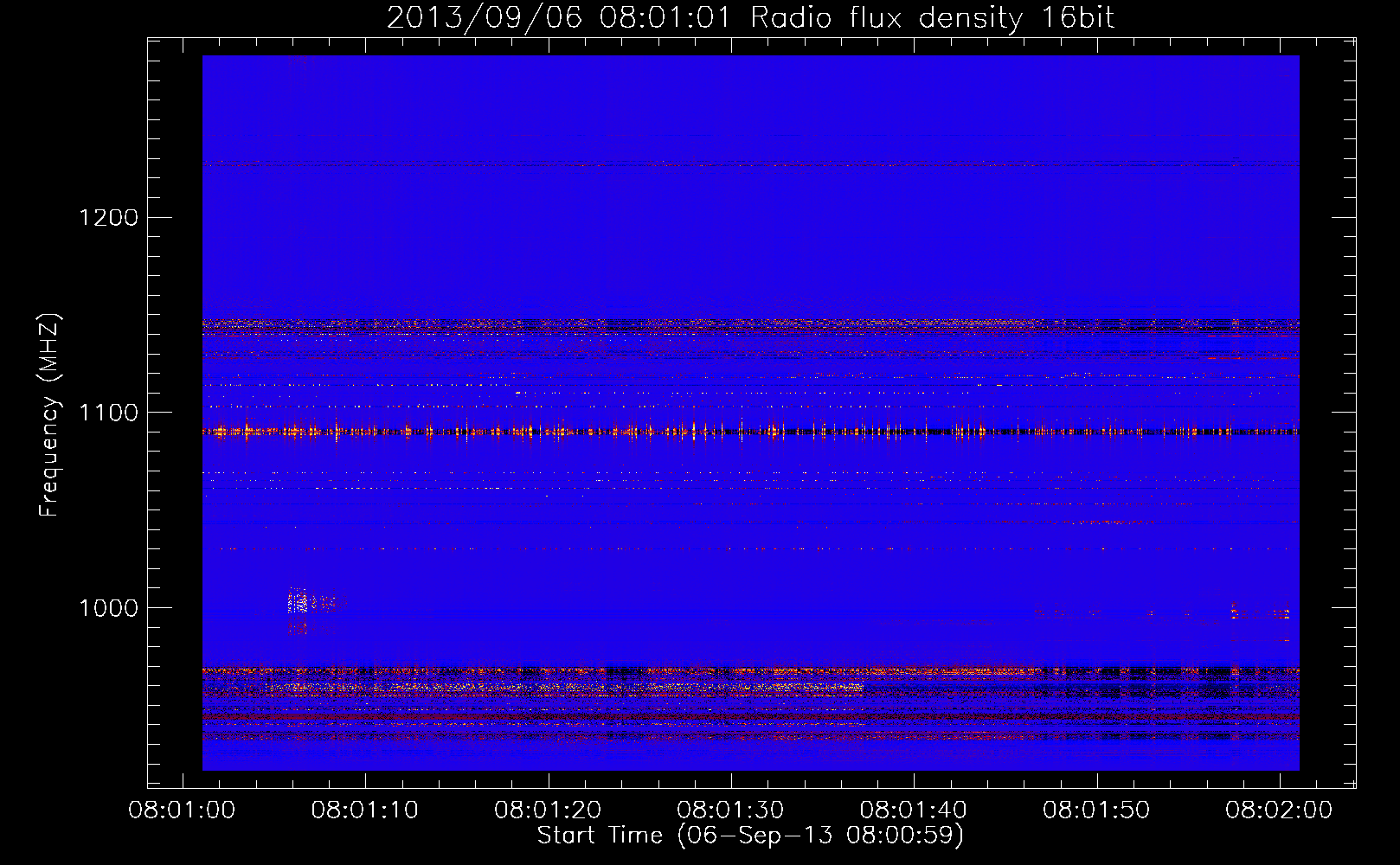Click the 'Start Time (06-Sep-13 08:00:59)' label
The height and width of the screenshot is (865, 1400).
pyautogui.click(x=750, y=836)
